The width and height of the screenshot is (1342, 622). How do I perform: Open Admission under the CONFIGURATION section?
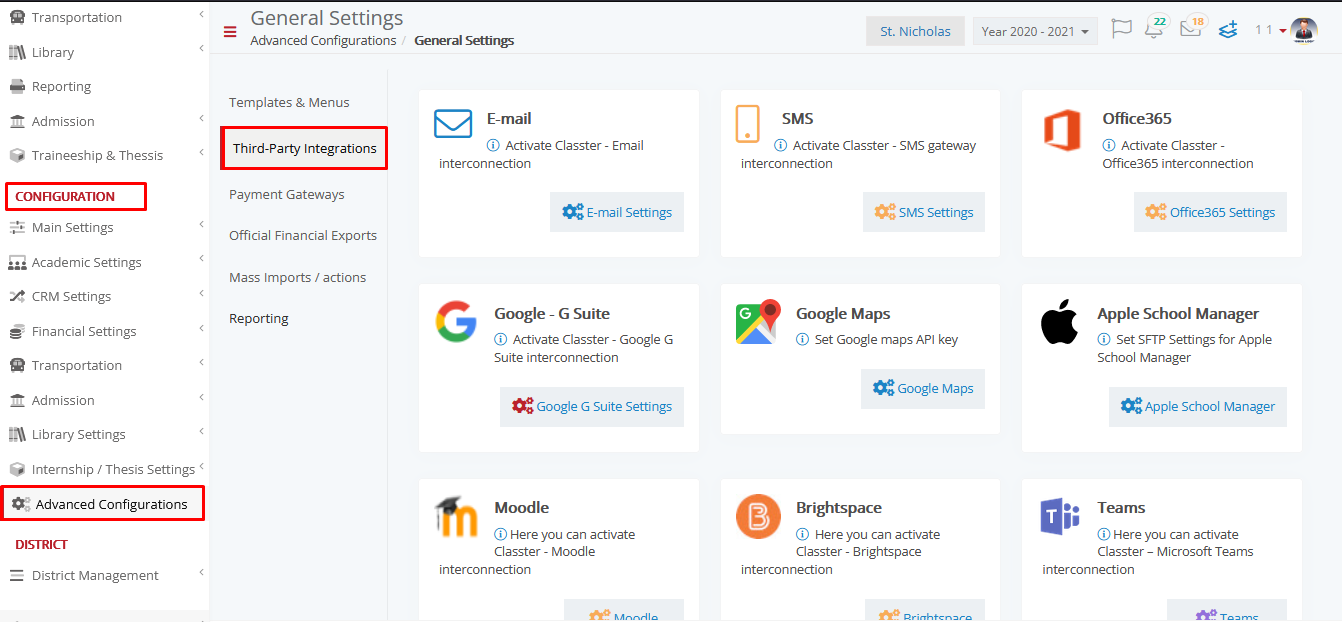(63, 400)
